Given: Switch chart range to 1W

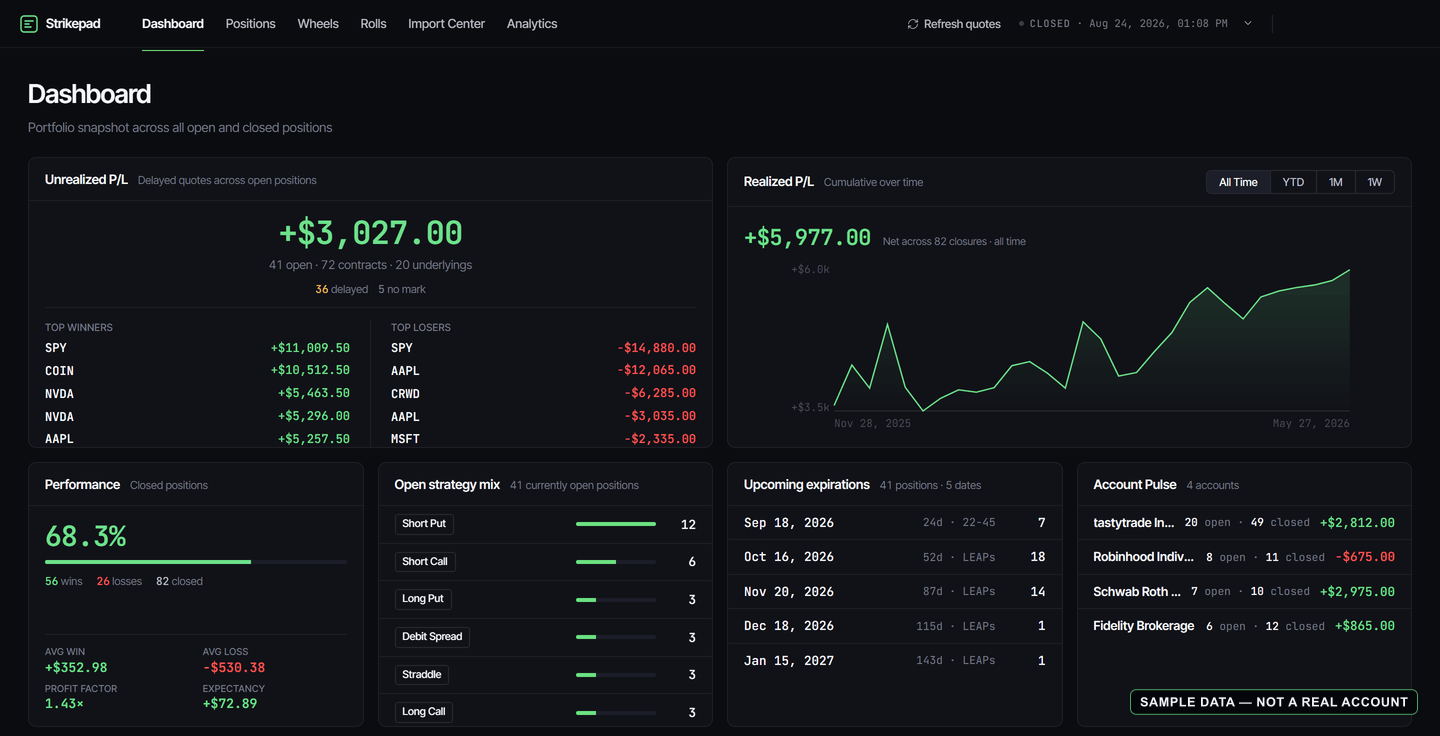Looking at the screenshot, I should (1374, 182).
